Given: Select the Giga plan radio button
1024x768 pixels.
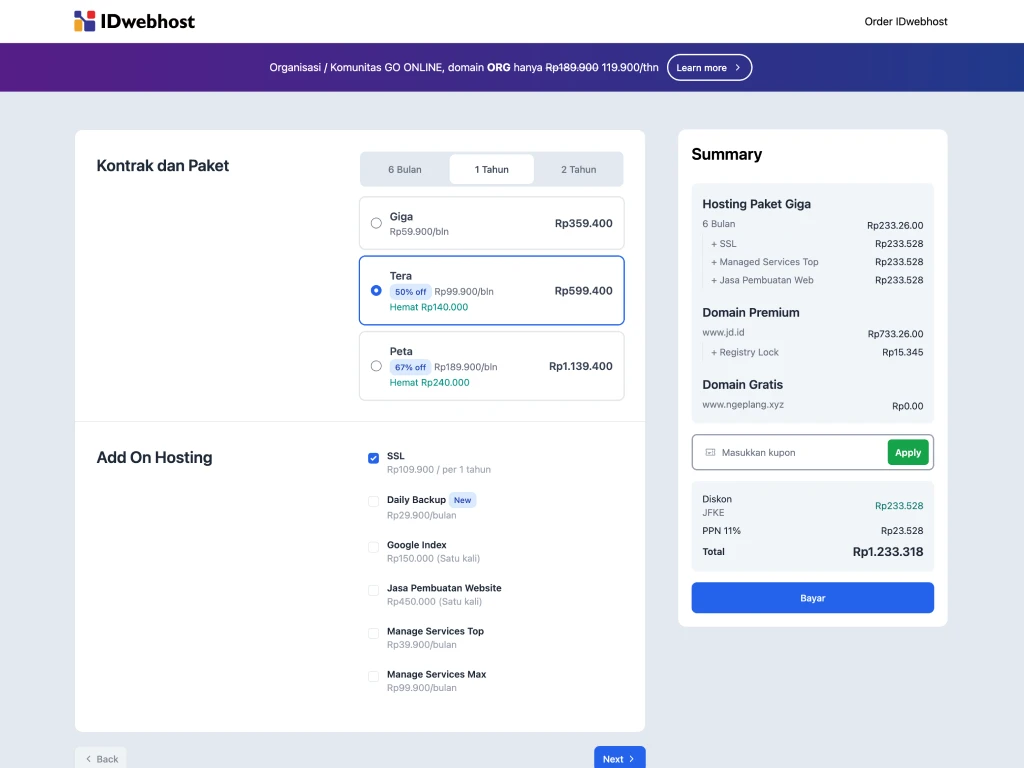Looking at the screenshot, I should point(376,223).
